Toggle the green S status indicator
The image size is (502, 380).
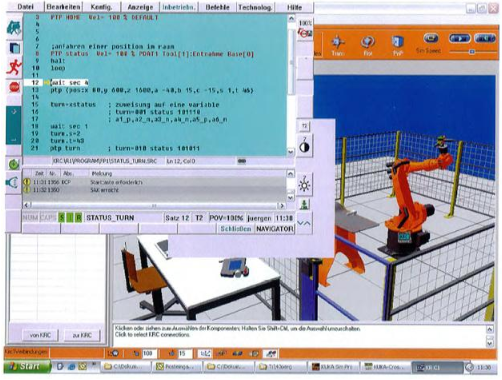point(61,218)
